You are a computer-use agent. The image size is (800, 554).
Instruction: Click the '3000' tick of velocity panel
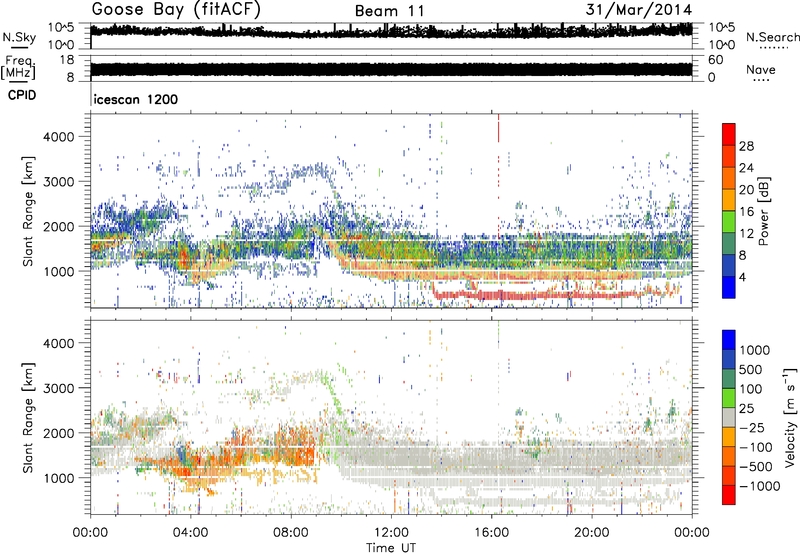tap(59, 388)
